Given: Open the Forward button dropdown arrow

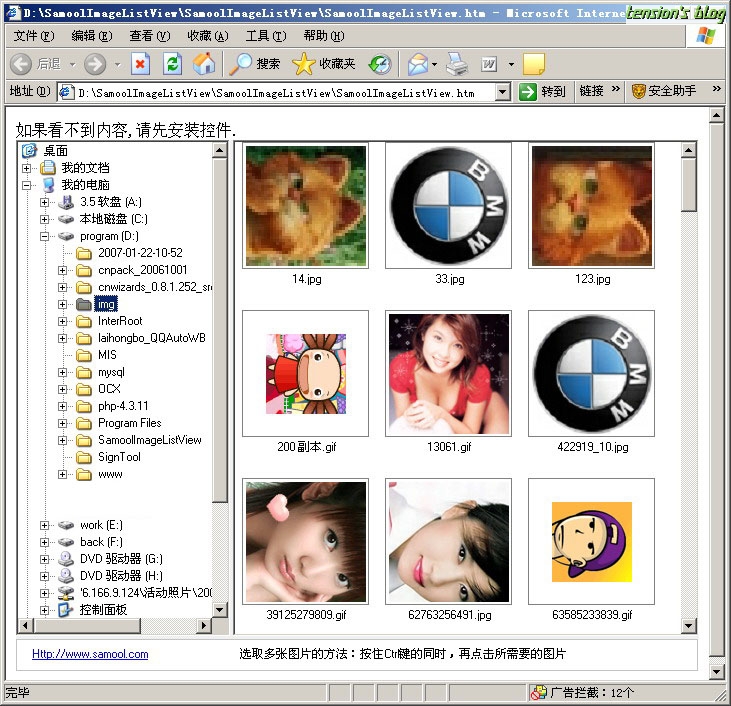Looking at the screenshot, I should 117,64.
